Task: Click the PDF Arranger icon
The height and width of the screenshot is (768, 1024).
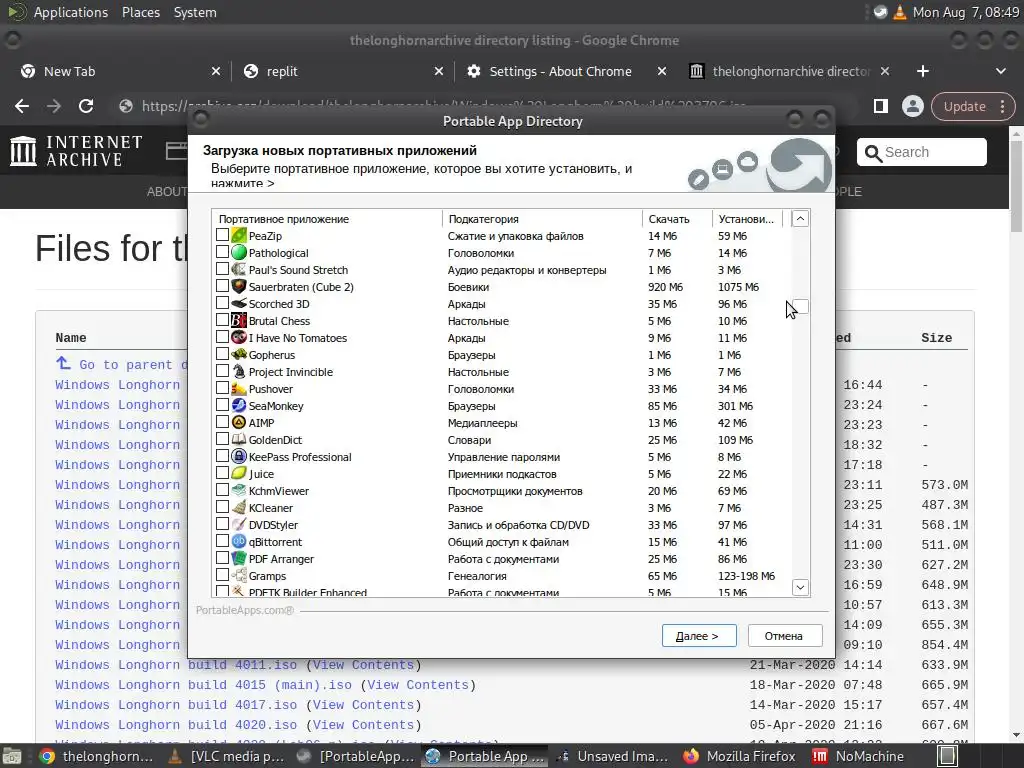Action: pos(239,558)
